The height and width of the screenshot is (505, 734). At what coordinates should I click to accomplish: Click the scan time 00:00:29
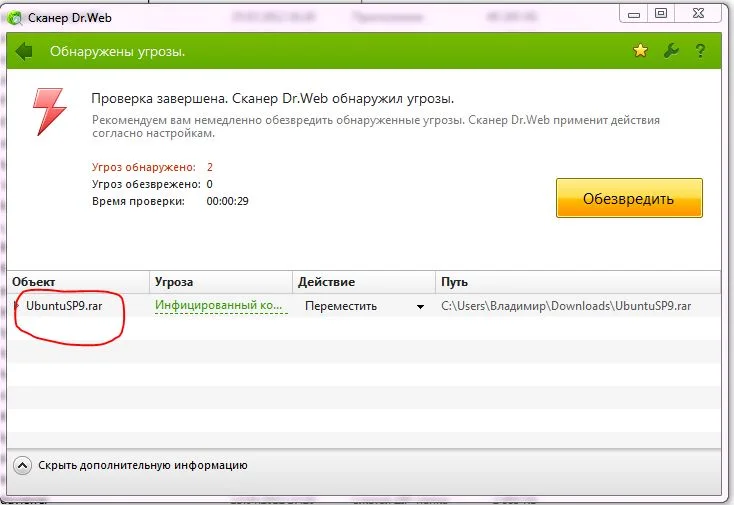coord(228,201)
